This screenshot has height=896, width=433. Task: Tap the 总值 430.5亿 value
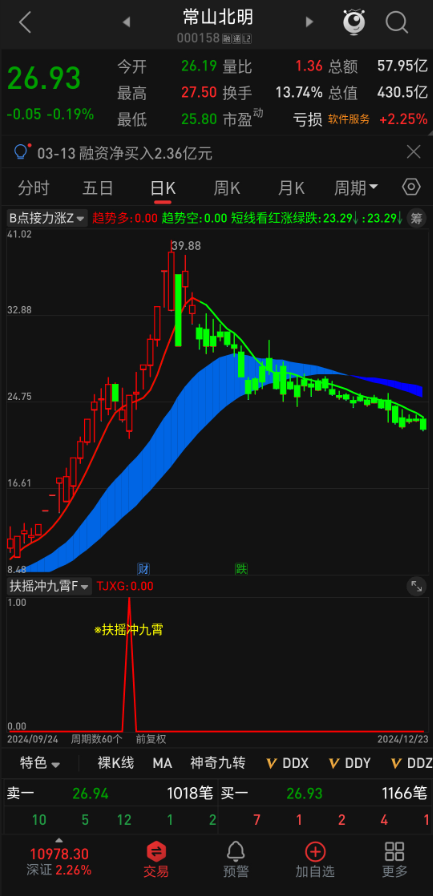click(x=402, y=93)
